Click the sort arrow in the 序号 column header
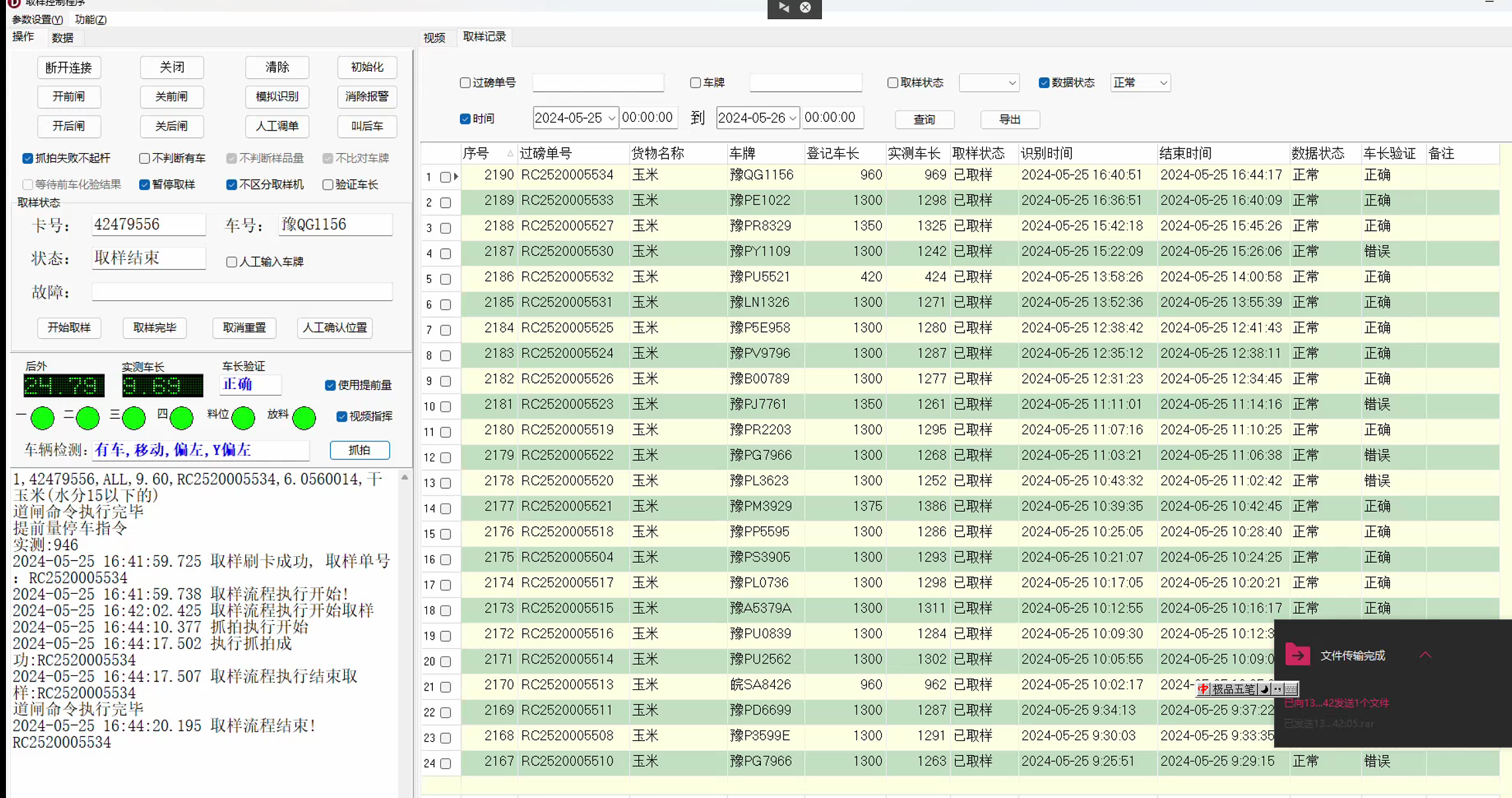Image resolution: width=1512 pixels, height=798 pixels. (510, 153)
